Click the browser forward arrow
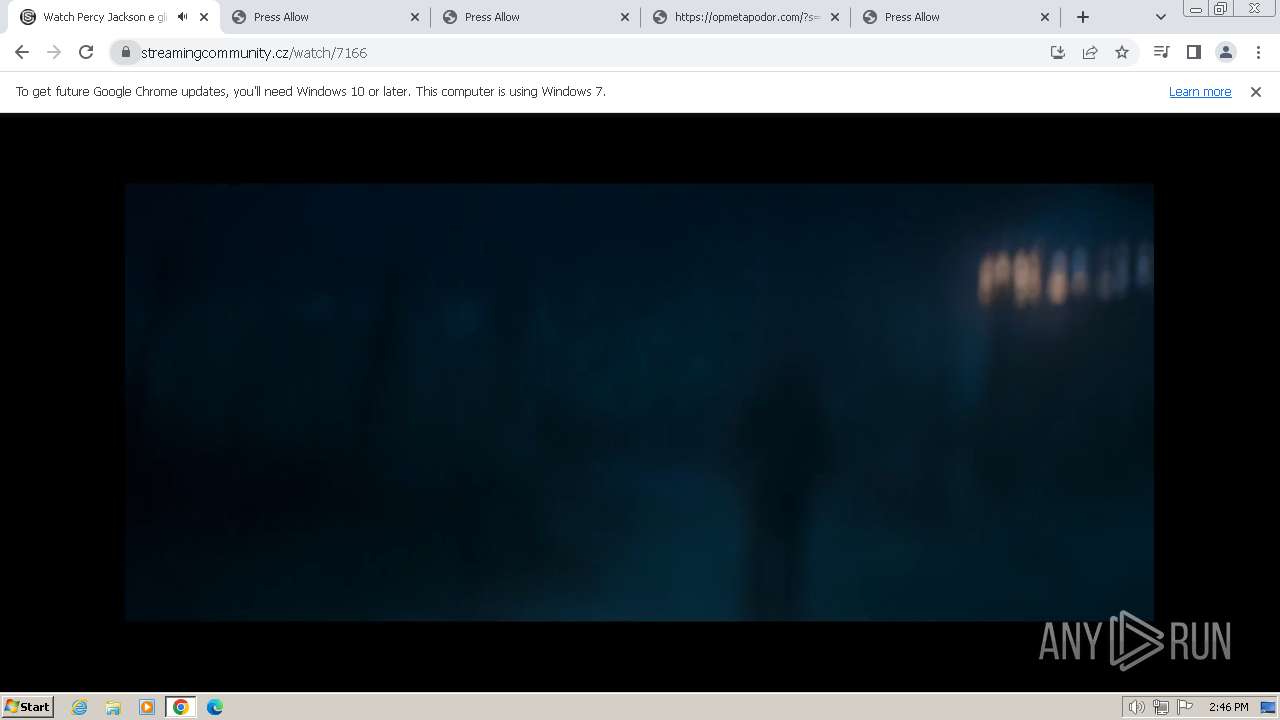1280x720 pixels. tap(54, 52)
